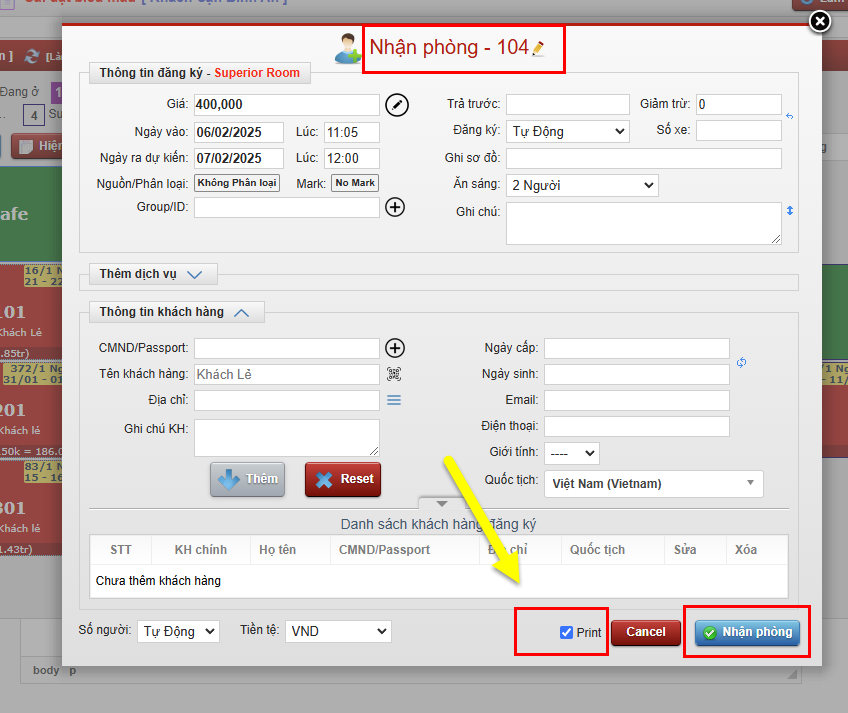848x713 pixels.
Task: Toggle the Không Phân loại source tag
Action: [237, 183]
